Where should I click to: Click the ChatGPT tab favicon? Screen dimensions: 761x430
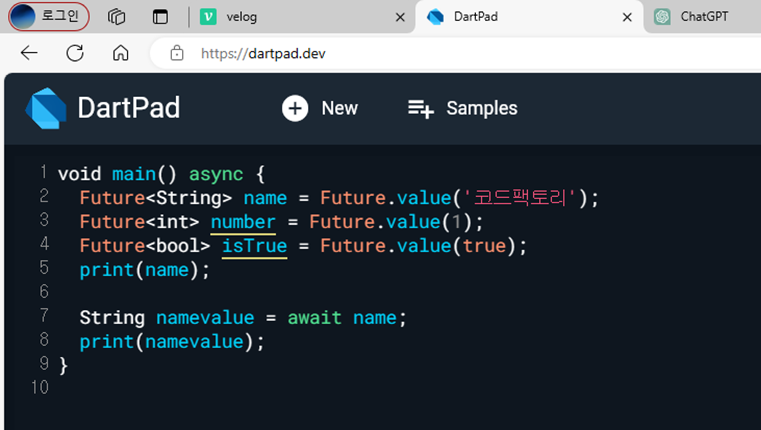662,17
